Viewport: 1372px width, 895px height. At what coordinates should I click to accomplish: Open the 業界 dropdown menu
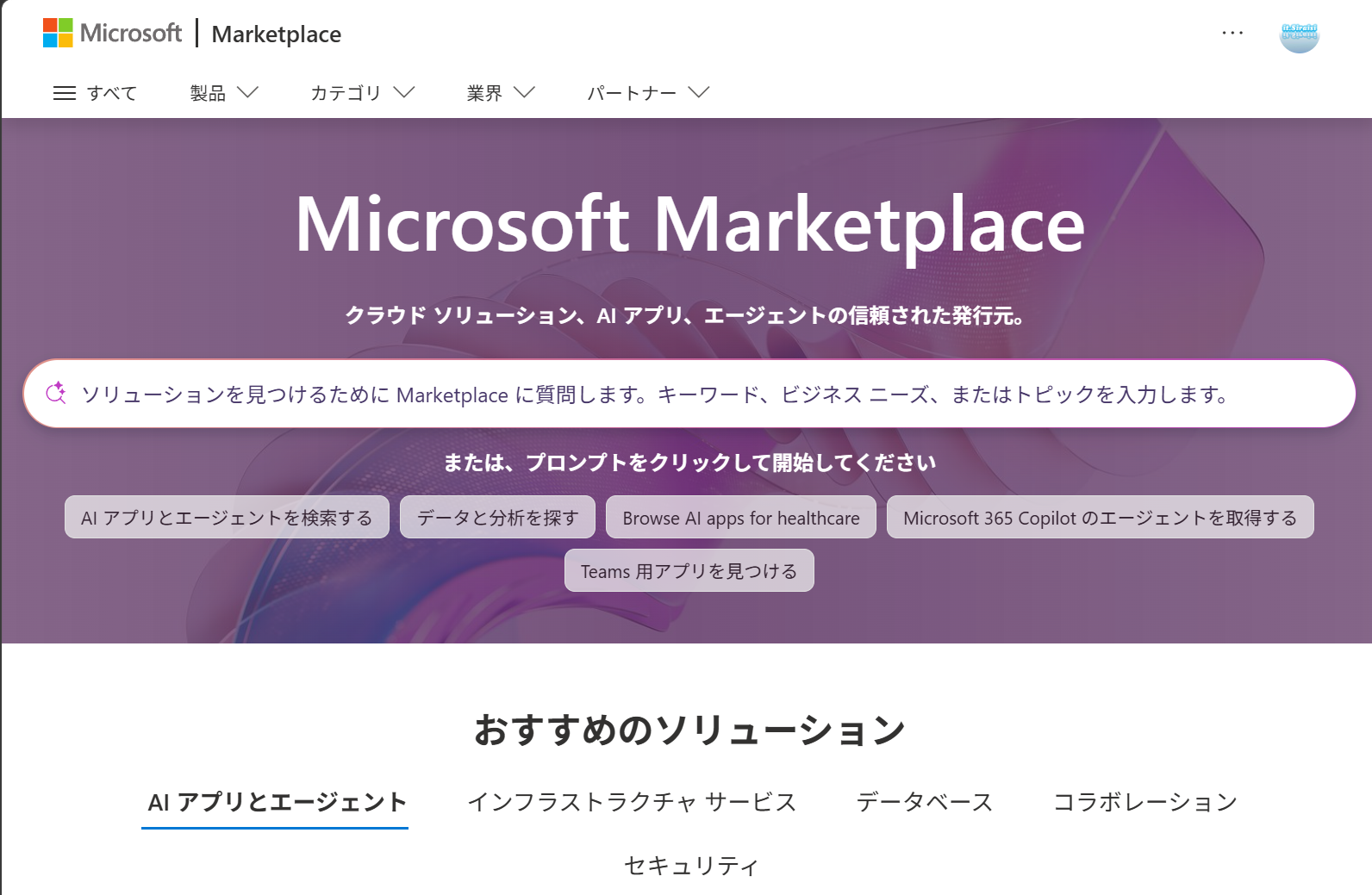501,93
